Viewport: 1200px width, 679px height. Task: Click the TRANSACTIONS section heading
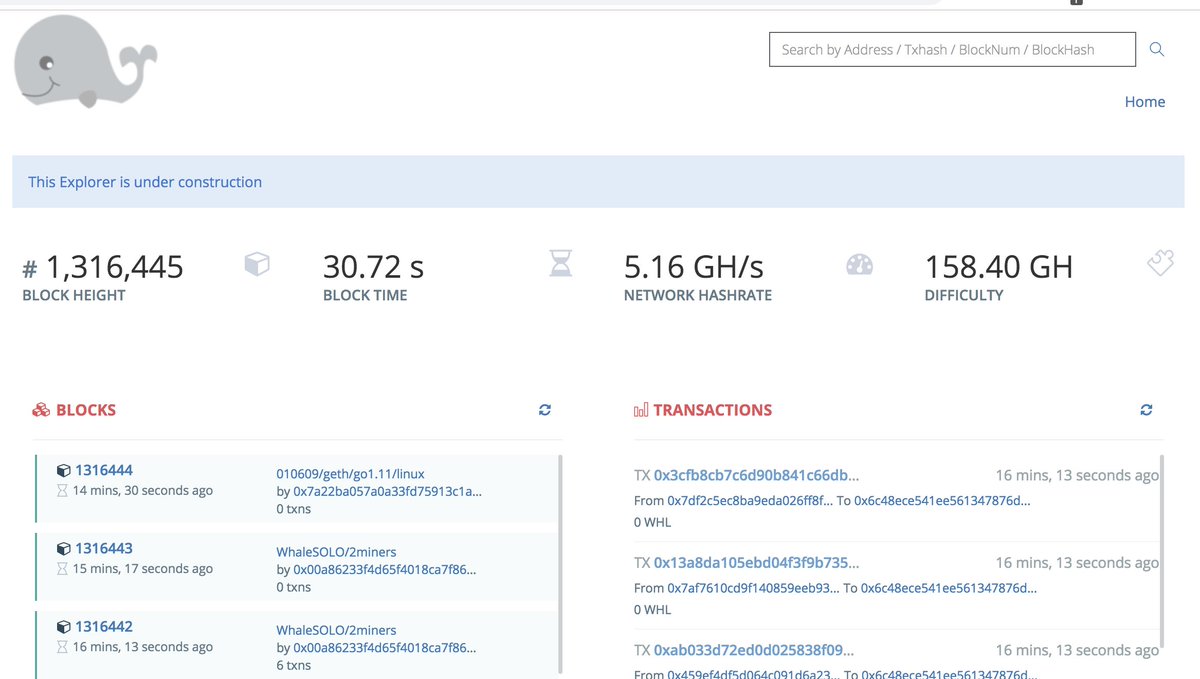click(x=713, y=410)
